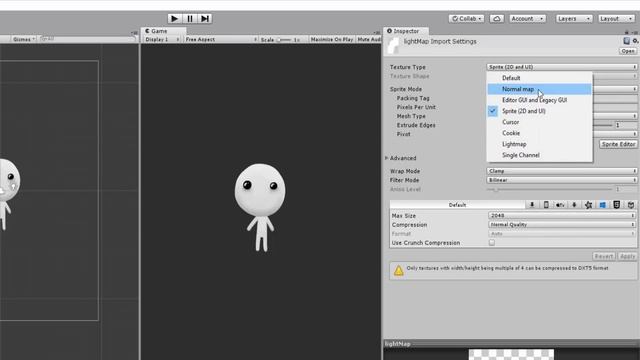Click the Step frame button
The height and width of the screenshot is (360, 640).
(205, 19)
